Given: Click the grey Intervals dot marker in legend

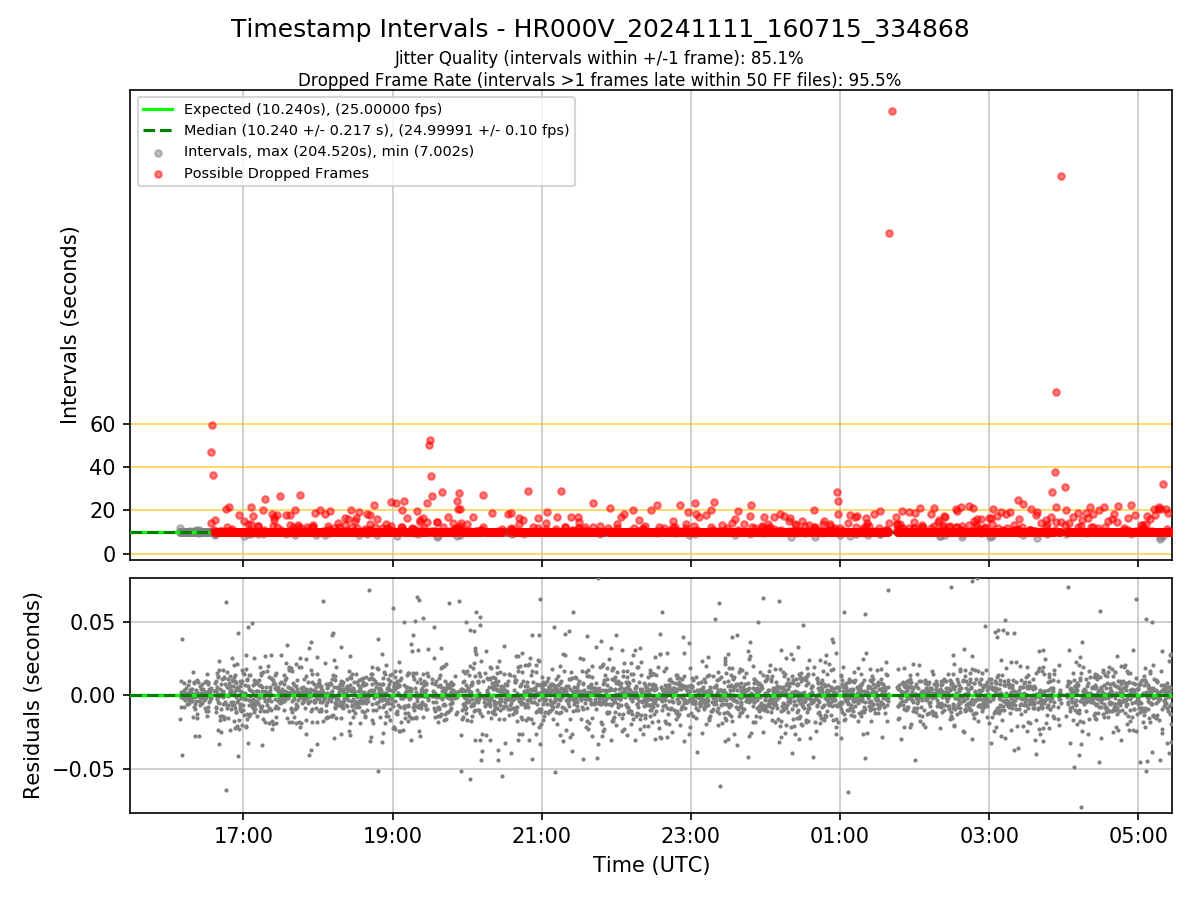Looking at the screenshot, I should coord(159,152).
